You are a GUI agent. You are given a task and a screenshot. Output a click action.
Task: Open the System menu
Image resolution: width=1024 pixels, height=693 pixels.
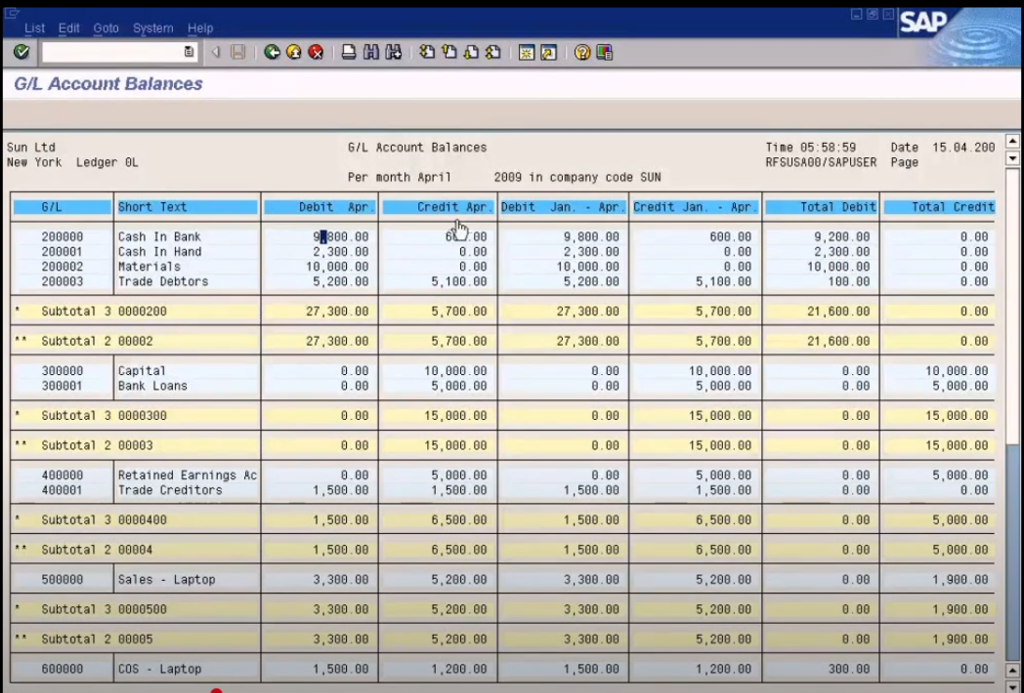(x=153, y=28)
